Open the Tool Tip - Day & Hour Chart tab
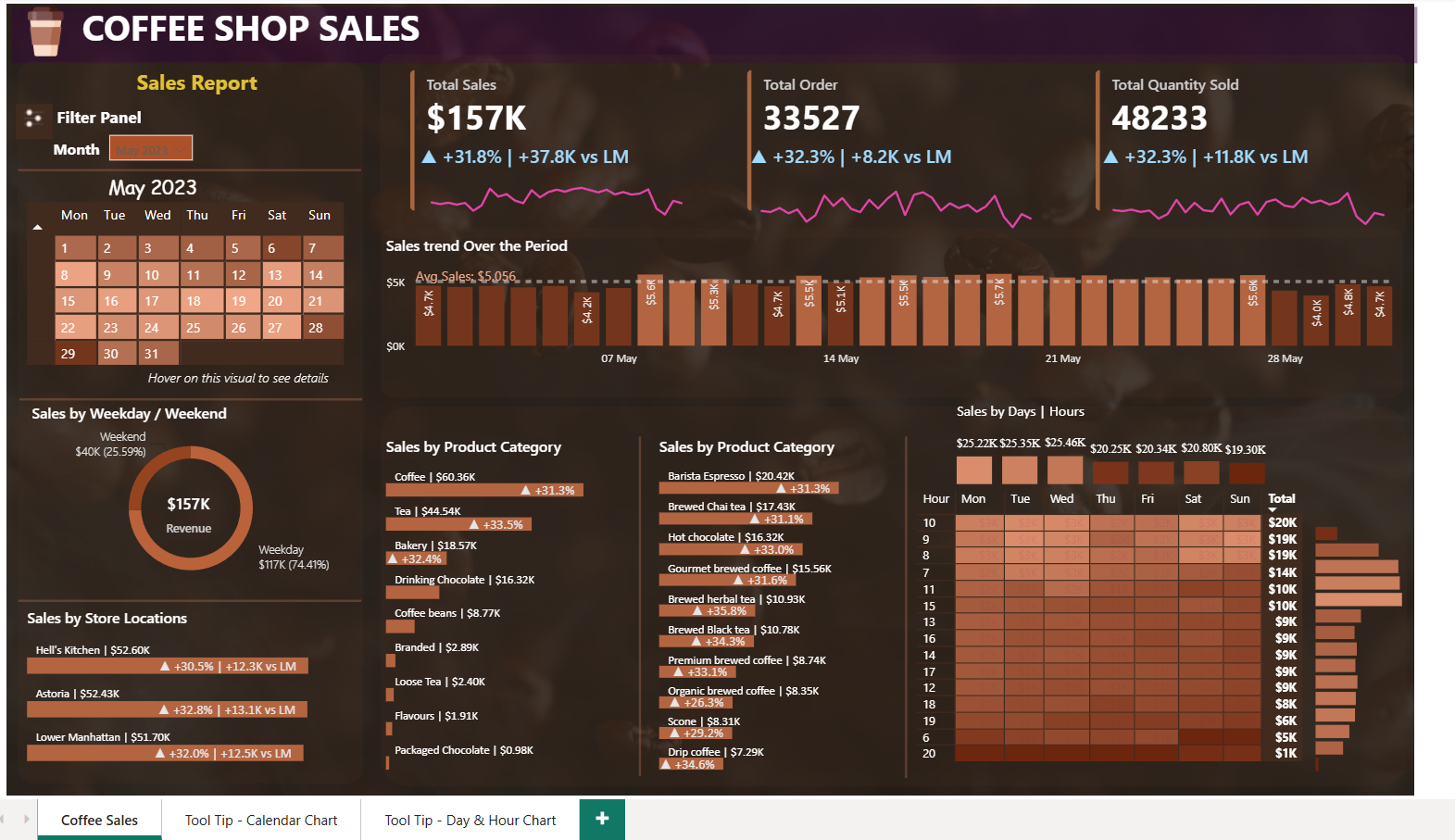Screen dimensions: 1455x840 click(470, 820)
